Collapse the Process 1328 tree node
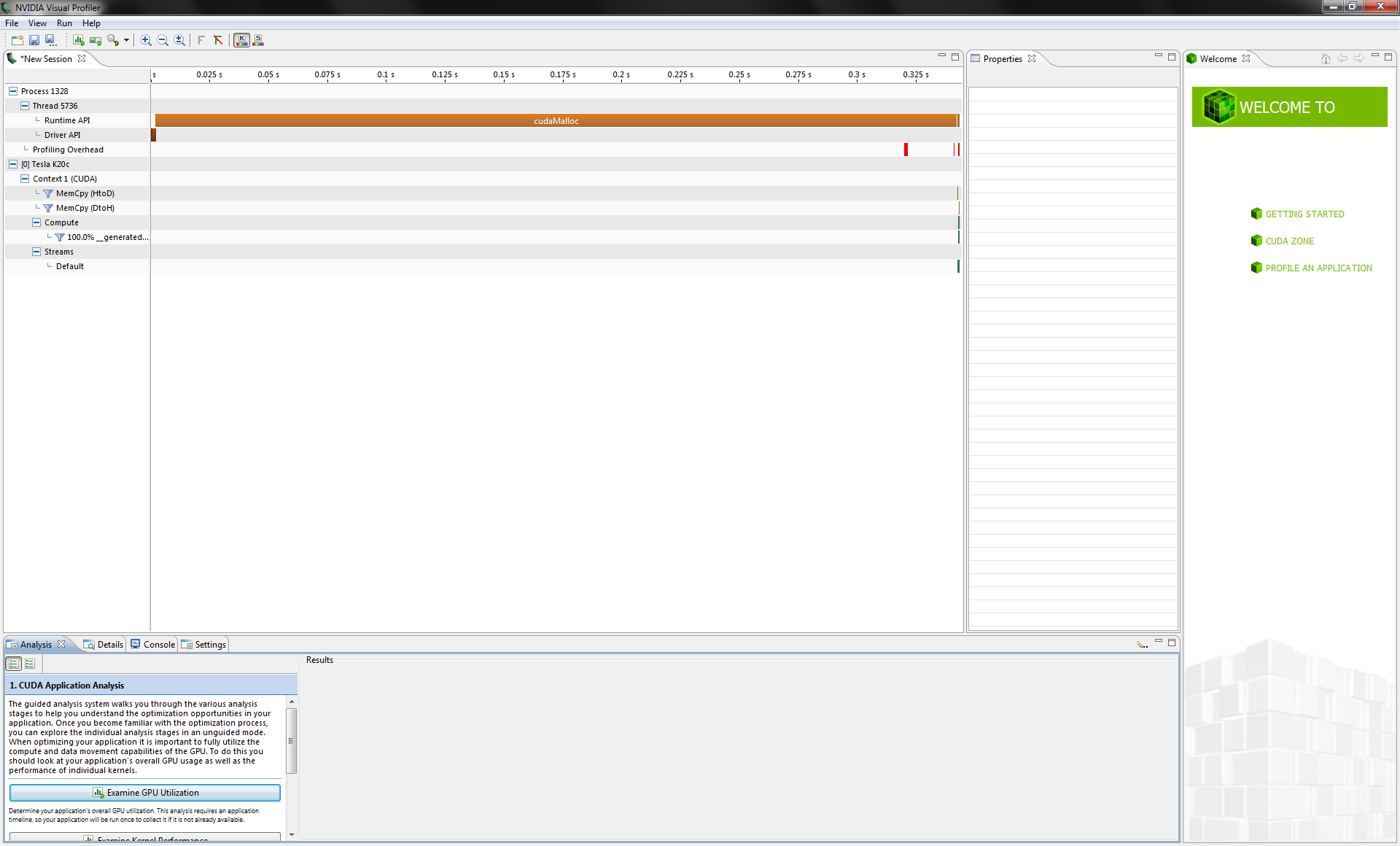Viewport: 1400px width, 846px height. pos(13,91)
